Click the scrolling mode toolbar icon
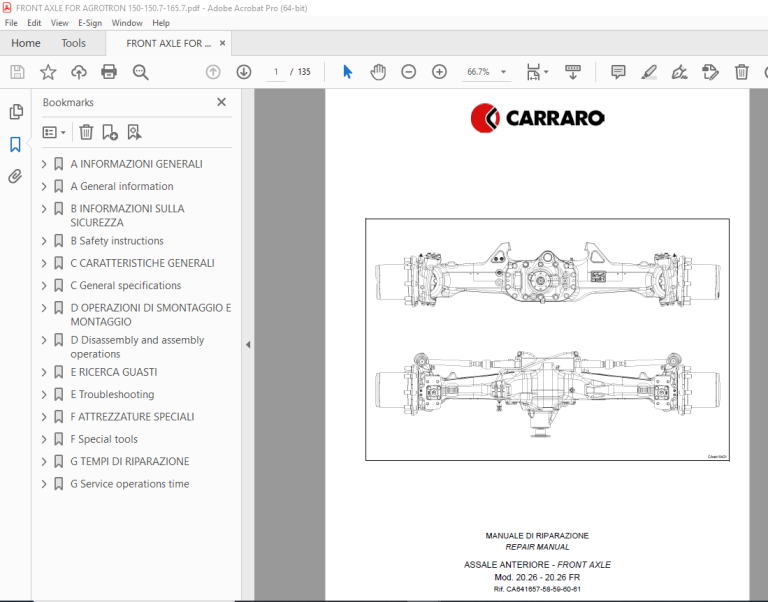The height and width of the screenshot is (602, 768). [573, 72]
